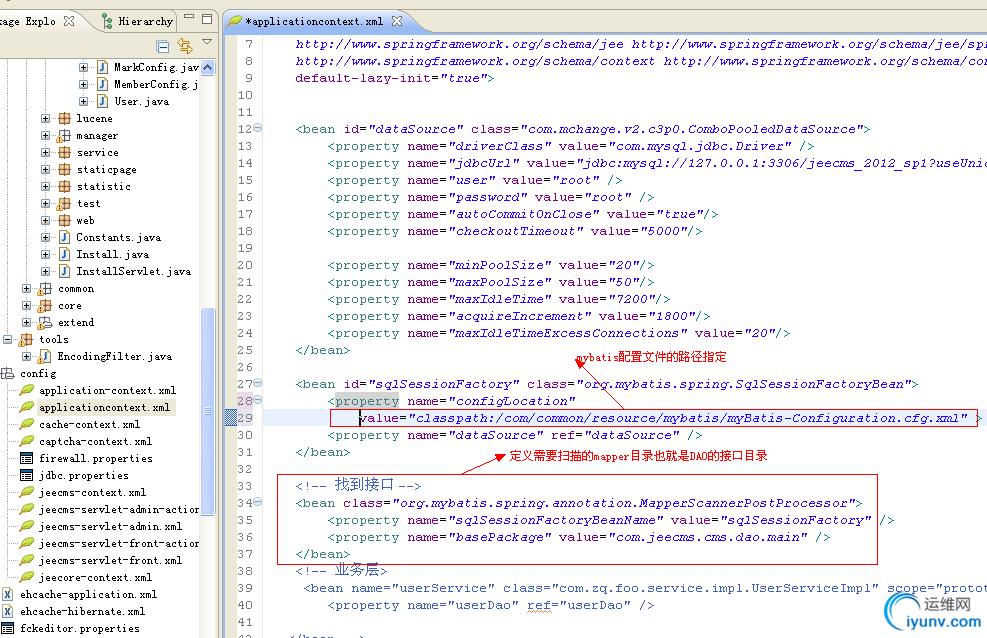The image size is (987, 638).
Task: Expand the Install.java node
Action: (45, 254)
